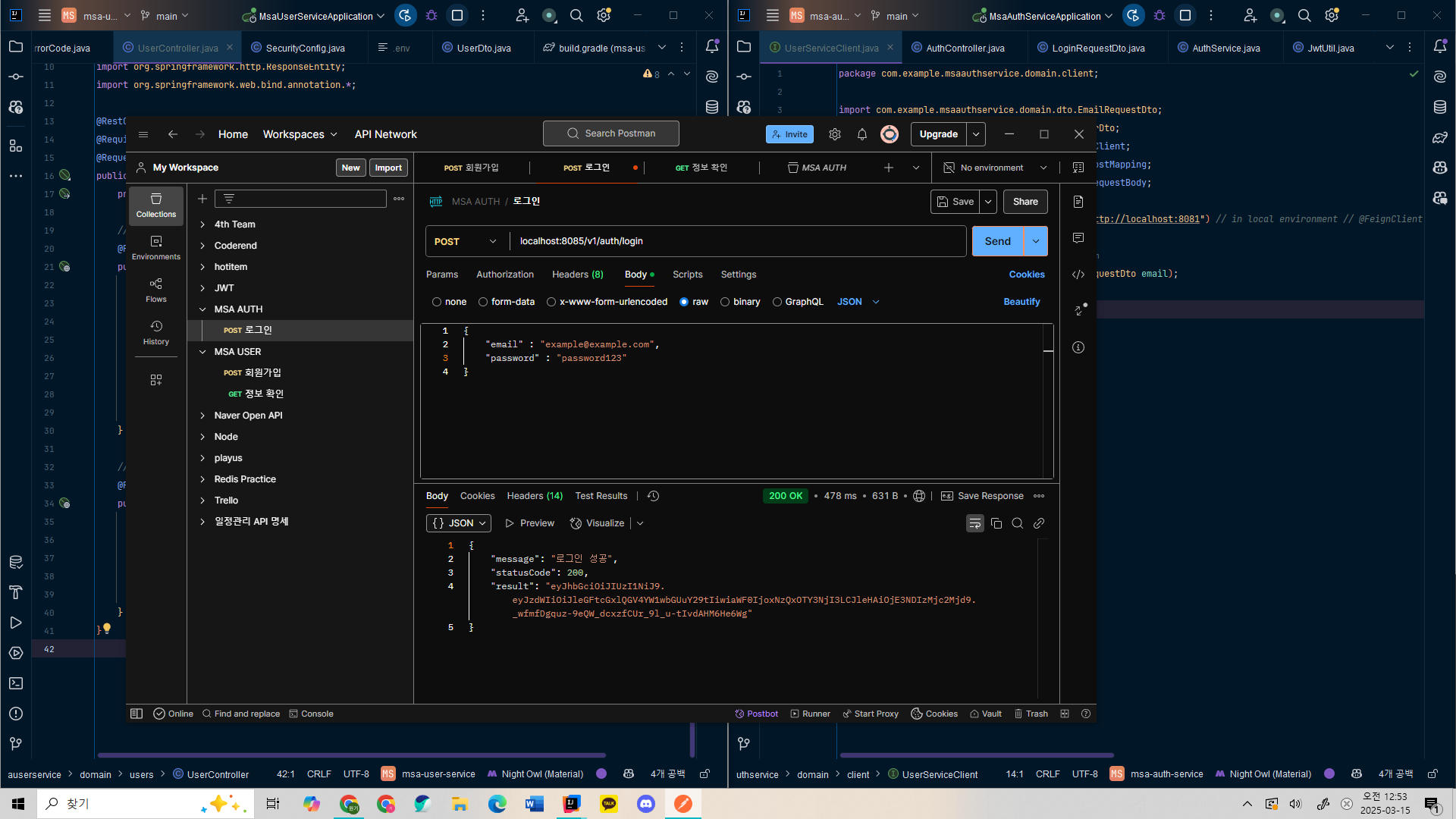1456x819 pixels.
Task: Open Postman History sidebar panel
Action: pos(156,332)
